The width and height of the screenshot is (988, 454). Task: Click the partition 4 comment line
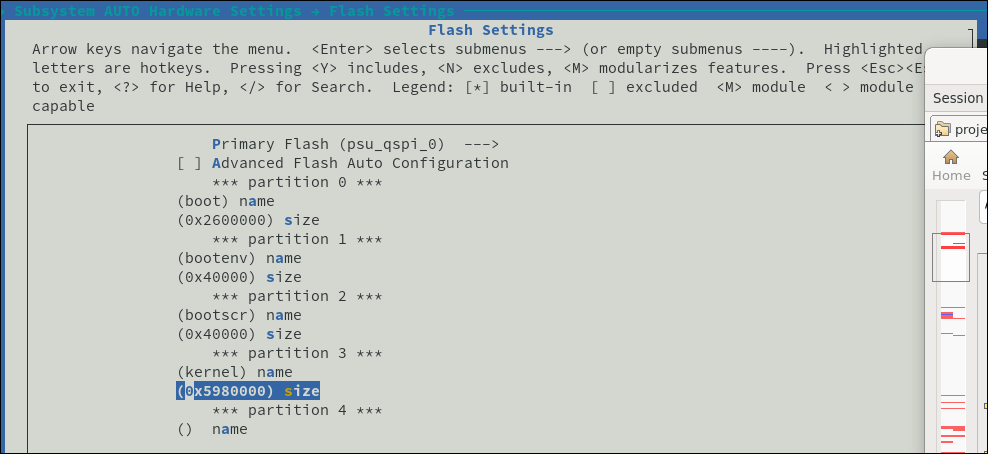point(297,410)
